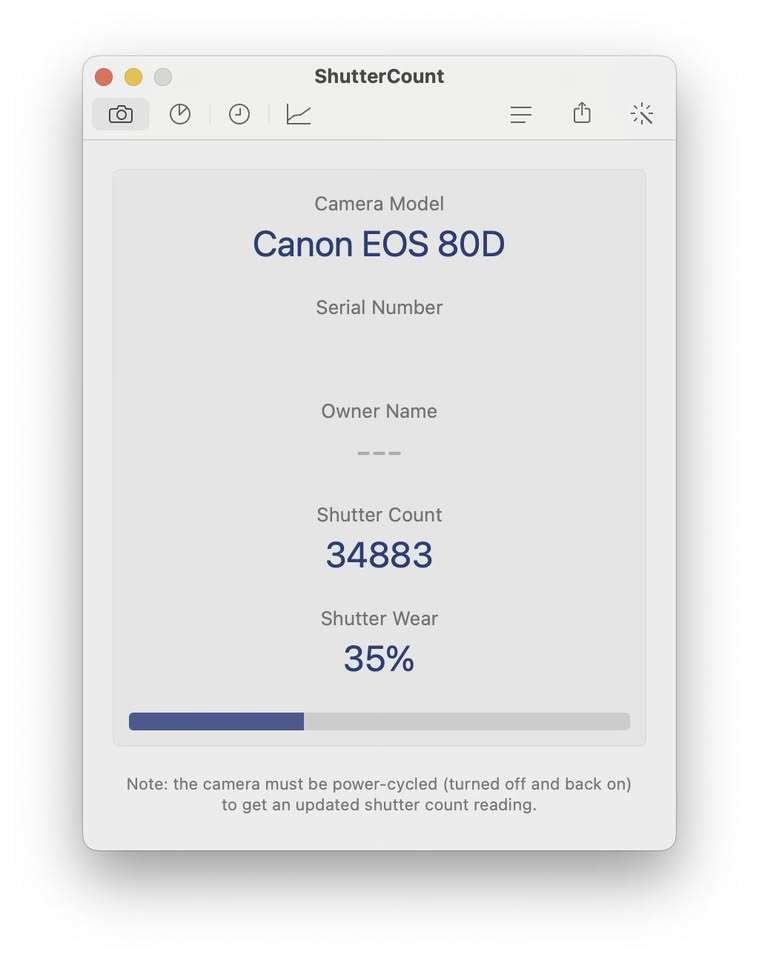759x960 pixels.
Task: Close the ShutterCount window
Action: pyautogui.click(x=104, y=77)
